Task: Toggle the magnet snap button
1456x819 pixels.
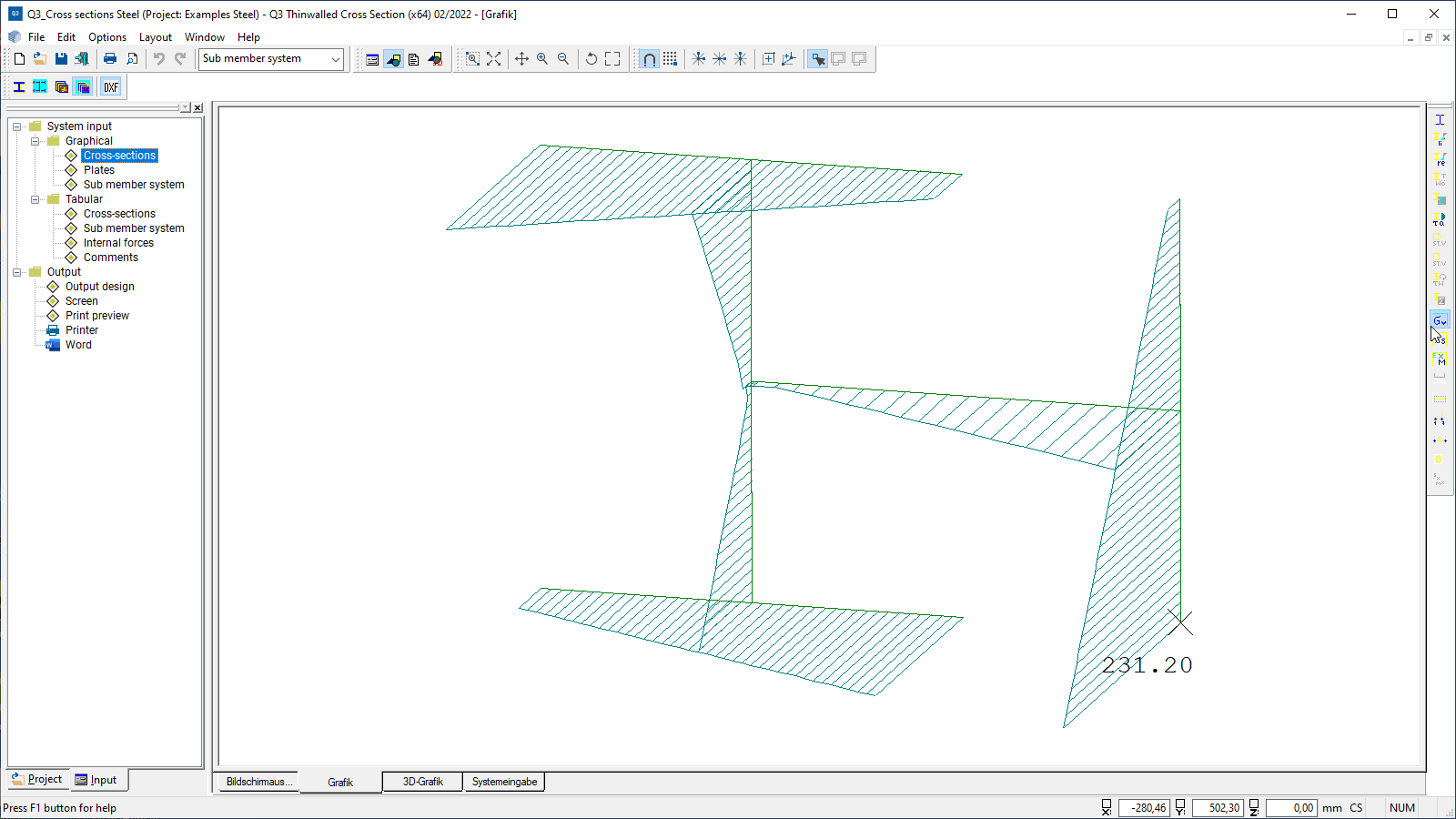Action: point(649,59)
